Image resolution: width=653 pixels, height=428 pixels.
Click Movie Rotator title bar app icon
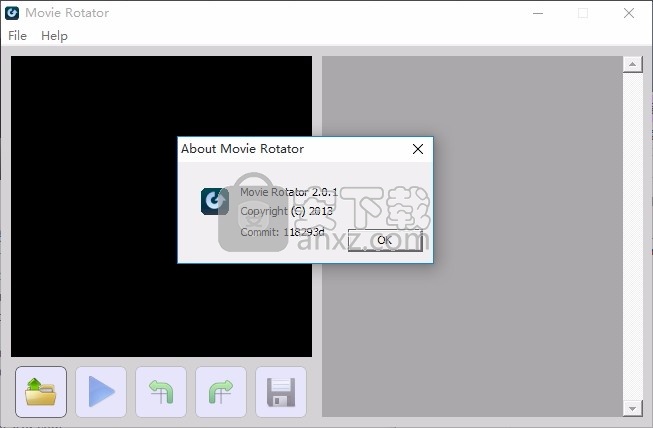pos(12,13)
